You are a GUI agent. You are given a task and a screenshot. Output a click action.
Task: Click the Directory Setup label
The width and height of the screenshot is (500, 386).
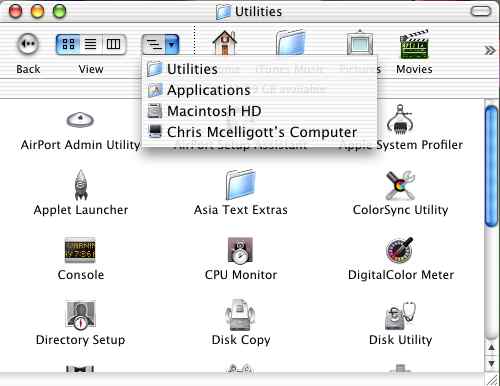pos(80,340)
